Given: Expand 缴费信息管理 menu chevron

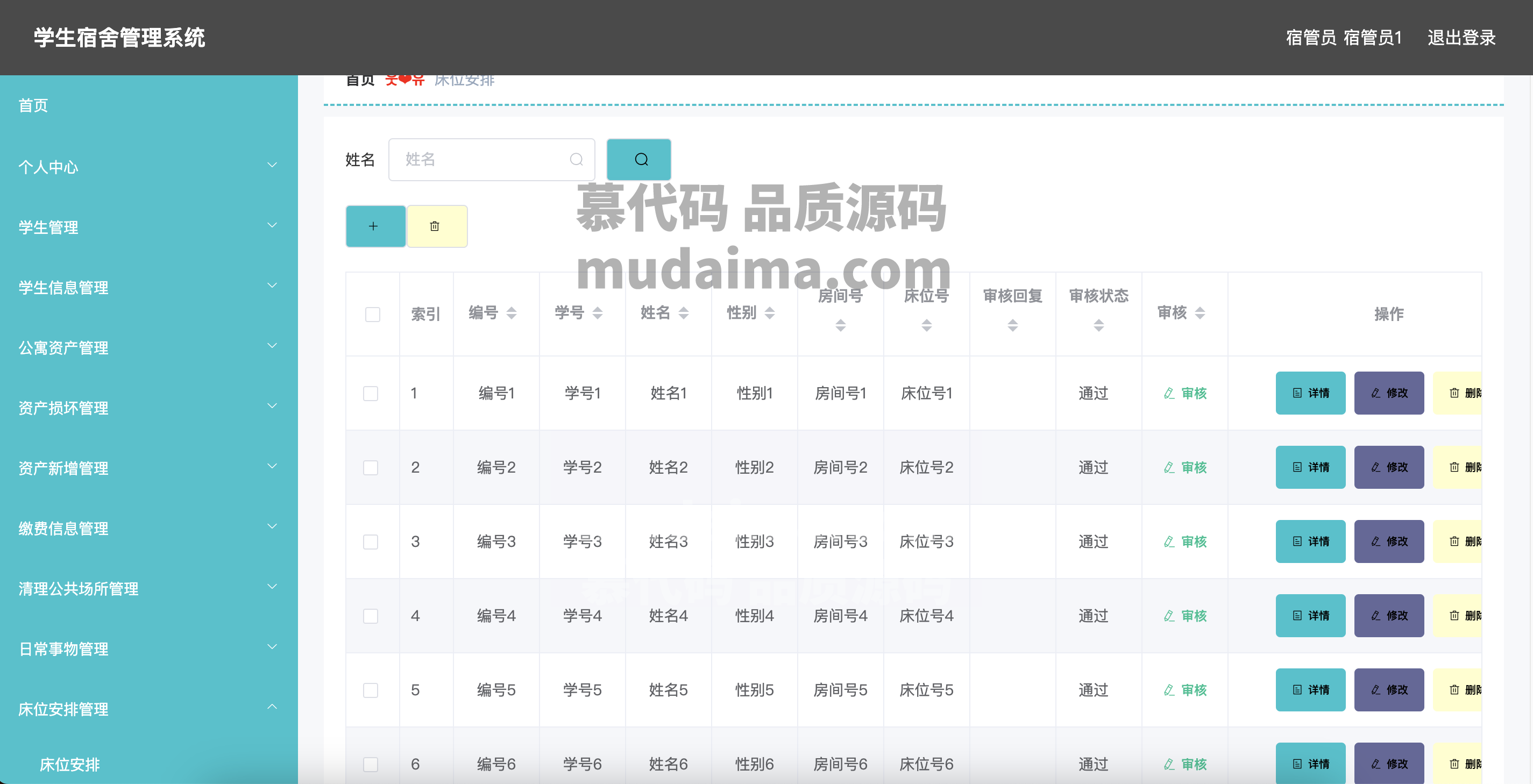Looking at the screenshot, I should tap(272, 526).
